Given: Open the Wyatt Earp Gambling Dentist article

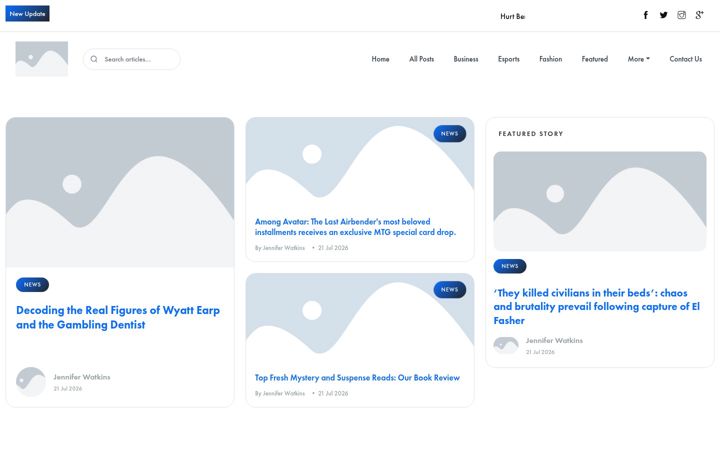Looking at the screenshot, I should 118,317.
